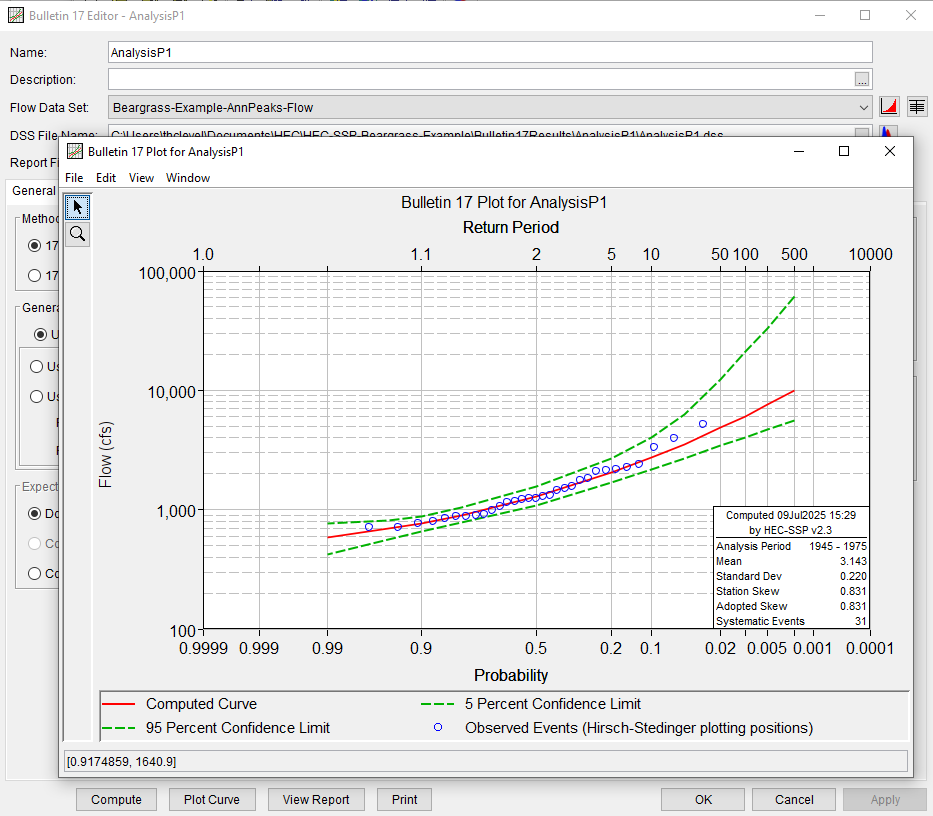Viewport: 933px width, 816px height.
Task: Close the Bulletin 17 Plot window
Action: (890, 151)
